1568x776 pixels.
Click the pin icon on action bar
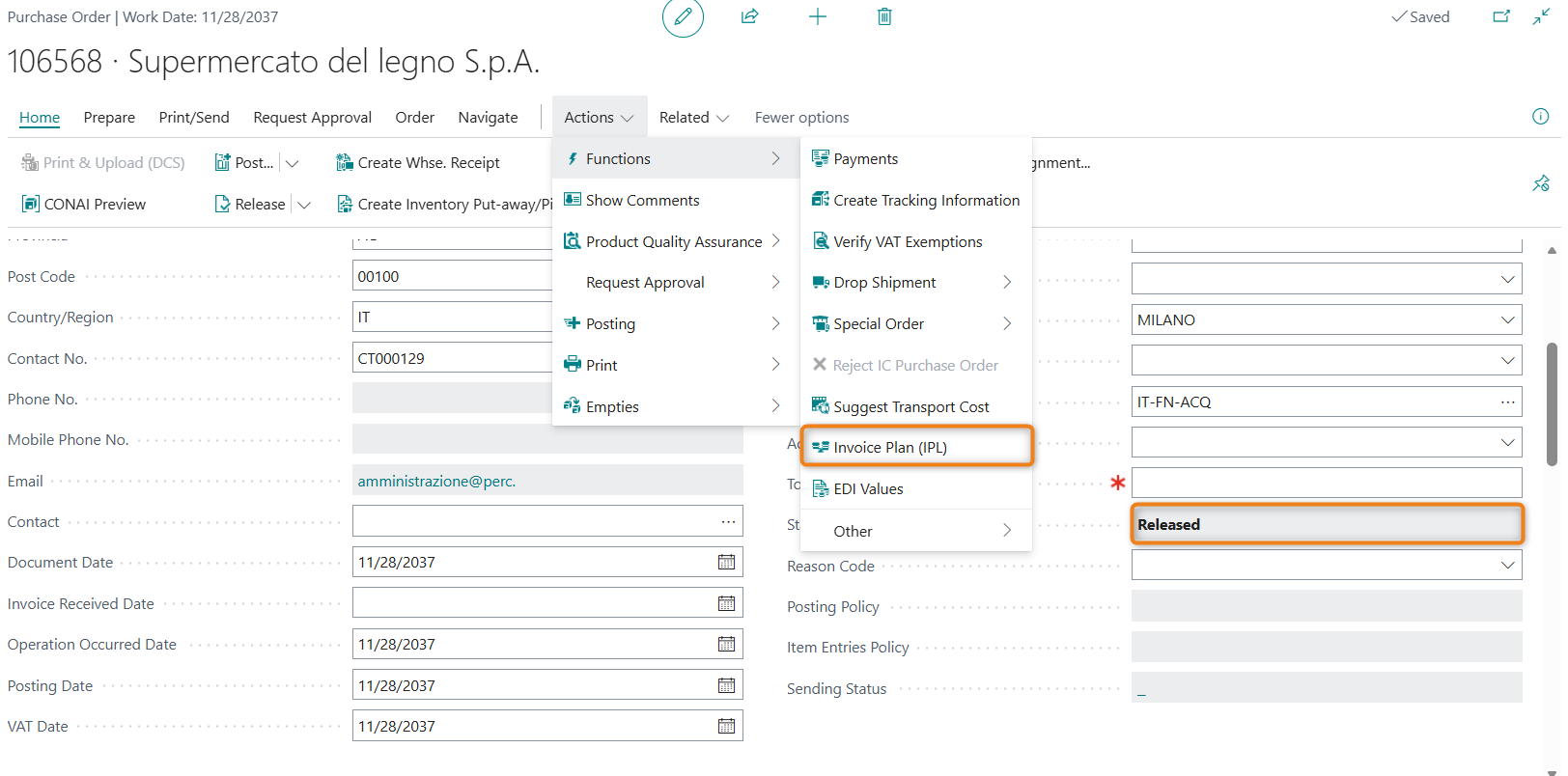[1540, 183]
